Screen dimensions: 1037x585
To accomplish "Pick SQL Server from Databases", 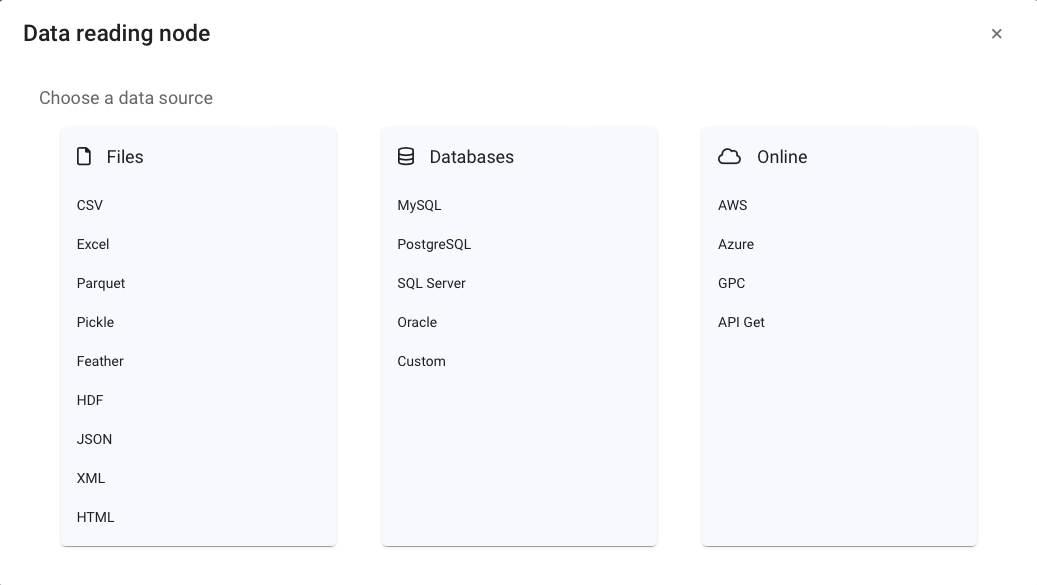I will [431, 284].
